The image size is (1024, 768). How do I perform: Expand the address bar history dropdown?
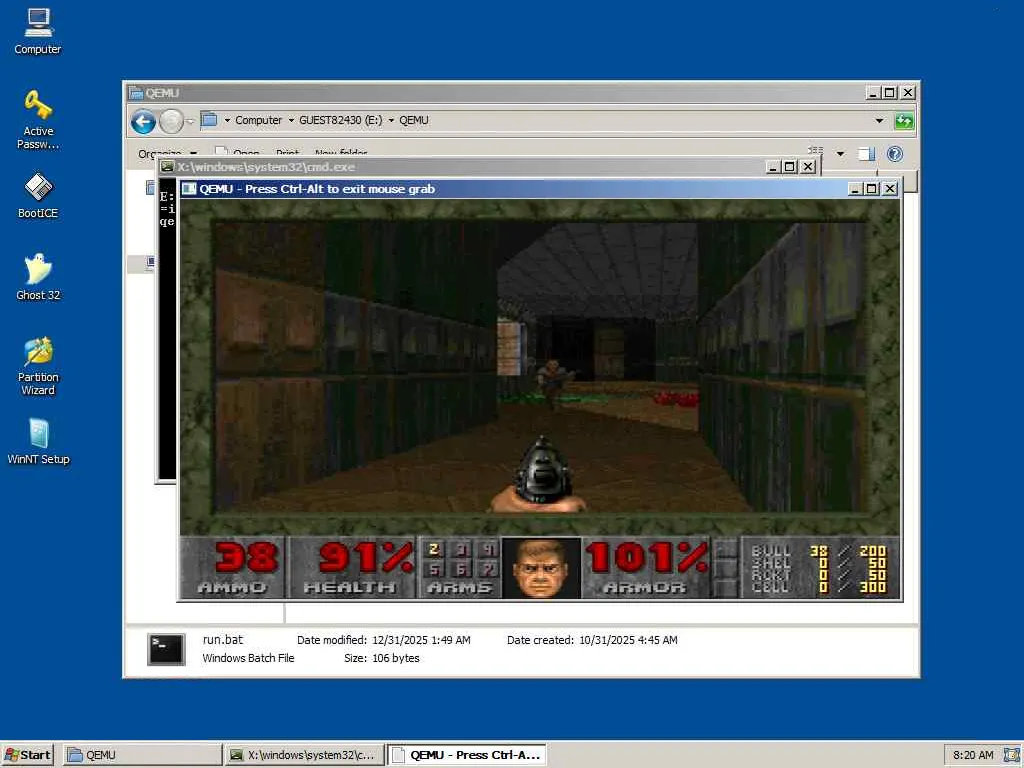click(879, 121)
